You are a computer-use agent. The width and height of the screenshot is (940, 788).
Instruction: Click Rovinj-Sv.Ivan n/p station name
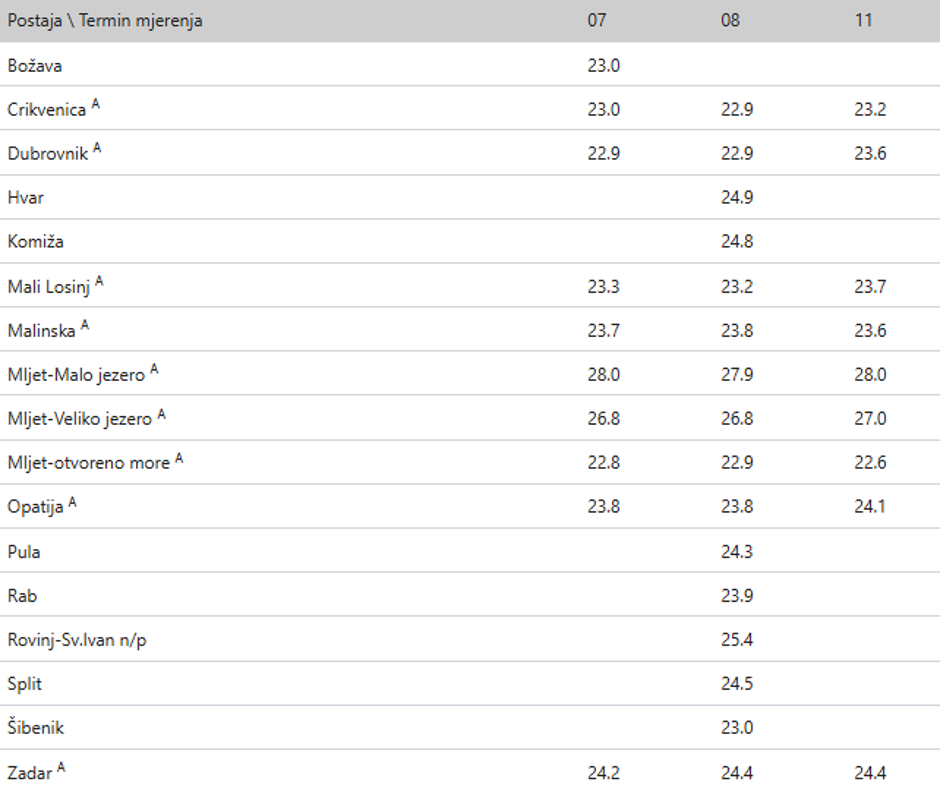coord(77,640)
